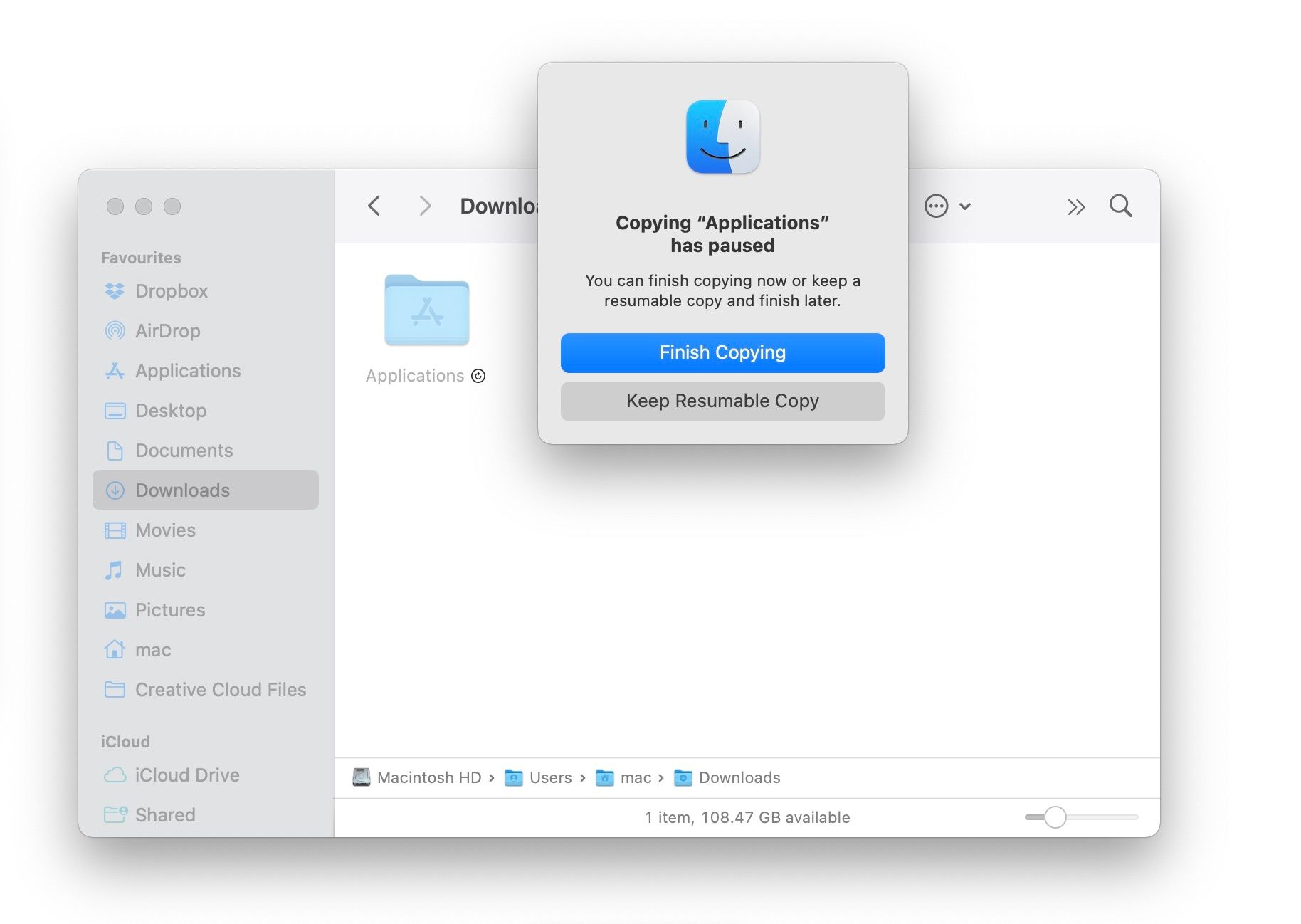Open Movies in the sidebar
1301x924 pixels.
[x=205, y=530]
